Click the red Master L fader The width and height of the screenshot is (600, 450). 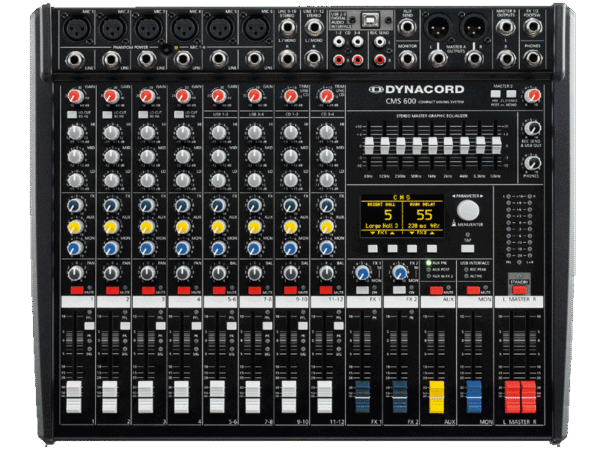click(512, 396)
